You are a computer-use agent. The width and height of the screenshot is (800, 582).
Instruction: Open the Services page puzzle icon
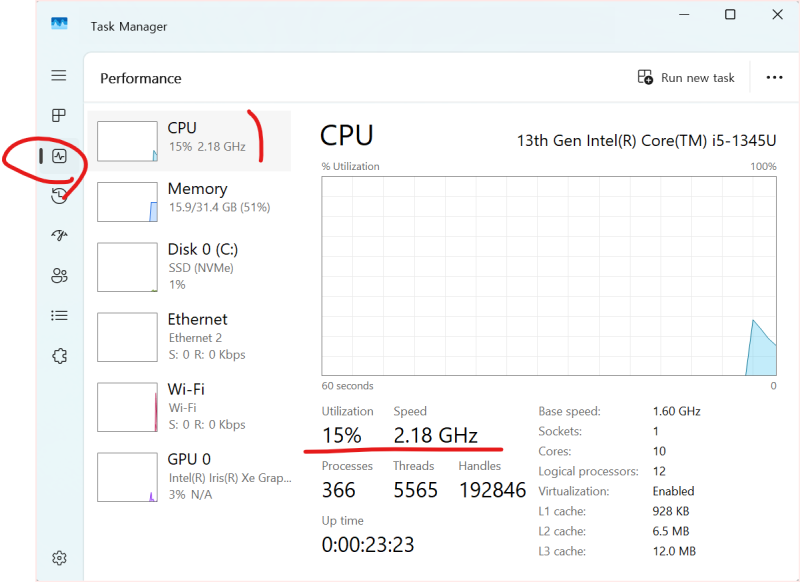(59, 356)
